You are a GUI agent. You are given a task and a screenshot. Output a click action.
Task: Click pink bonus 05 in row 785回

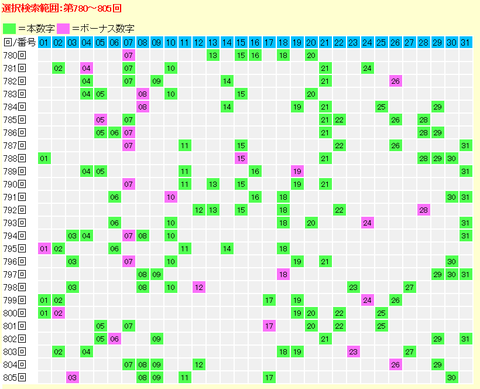point(100,120)
